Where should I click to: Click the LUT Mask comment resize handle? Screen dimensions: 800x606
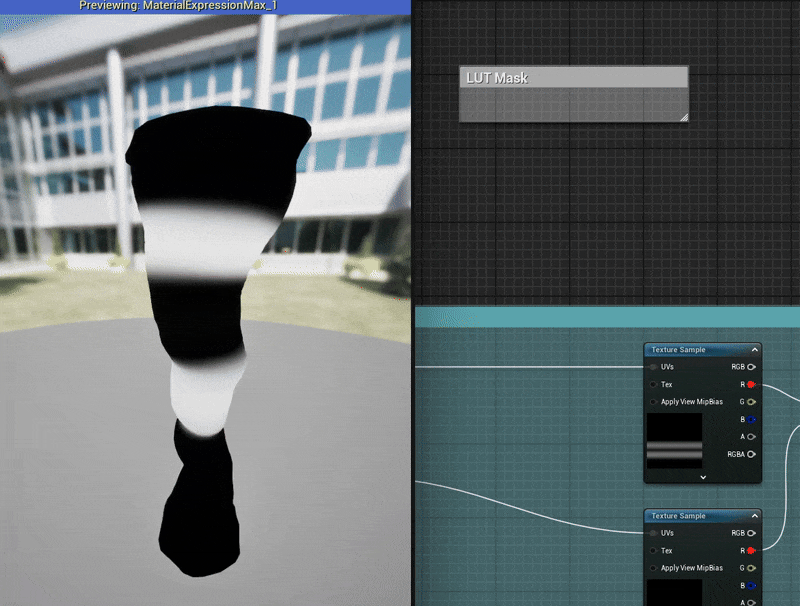683,117
